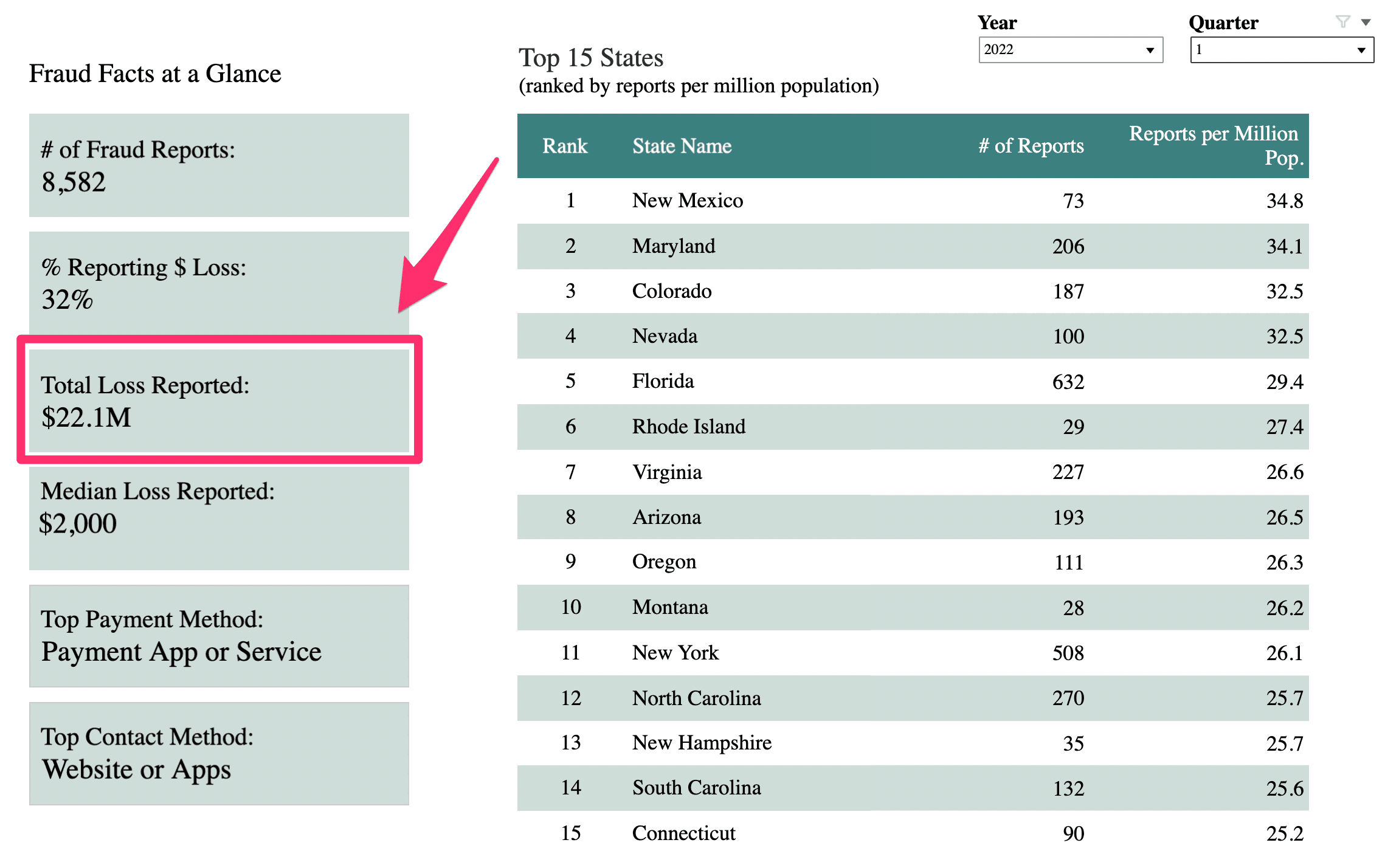1385x868 pixels.
Task: Click Florida's report count 632
Action: click(x=1068, y=382)
